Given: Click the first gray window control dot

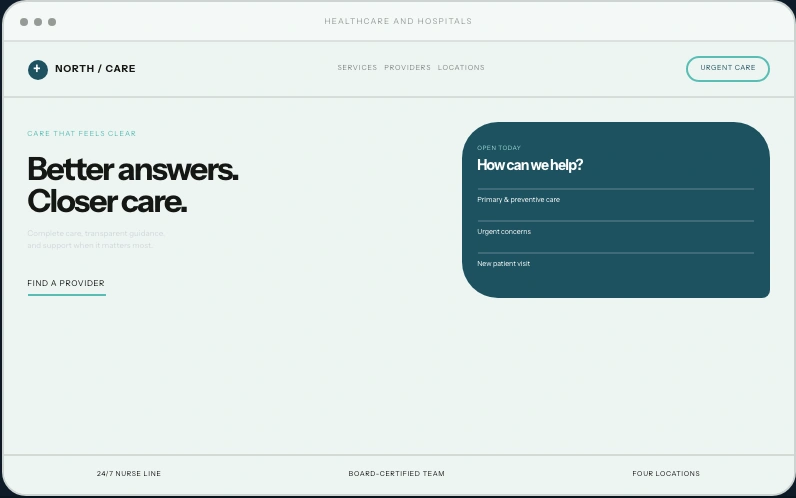Looking at the screenshot, I should [24, 22].
